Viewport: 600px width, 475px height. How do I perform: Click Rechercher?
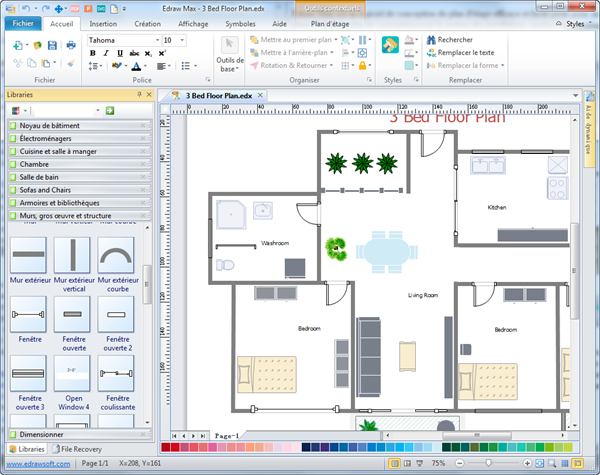point(450,40)
